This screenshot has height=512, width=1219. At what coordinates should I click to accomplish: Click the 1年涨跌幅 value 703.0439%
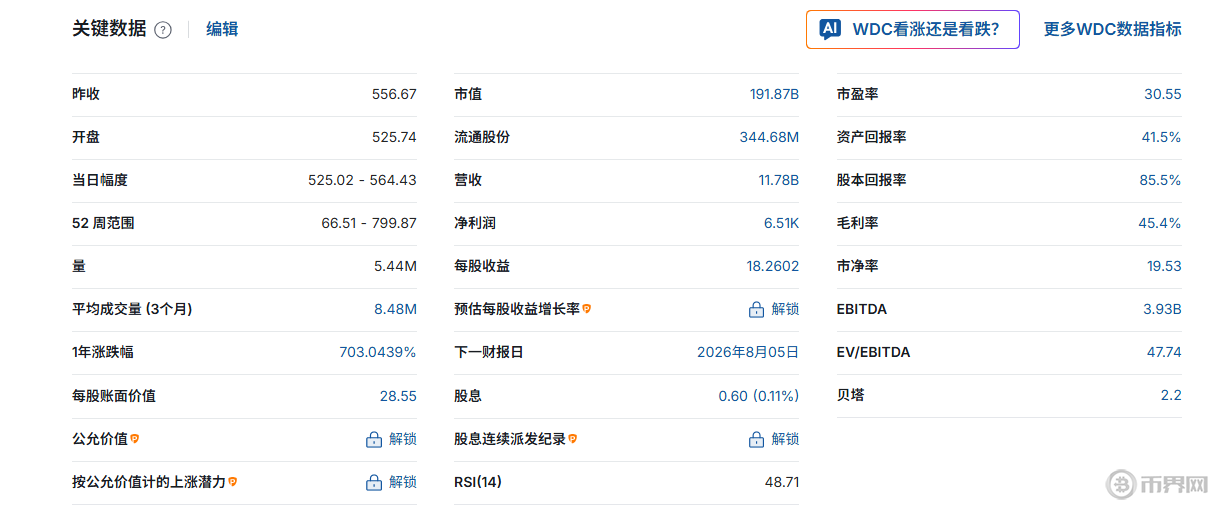pos(378,352)
